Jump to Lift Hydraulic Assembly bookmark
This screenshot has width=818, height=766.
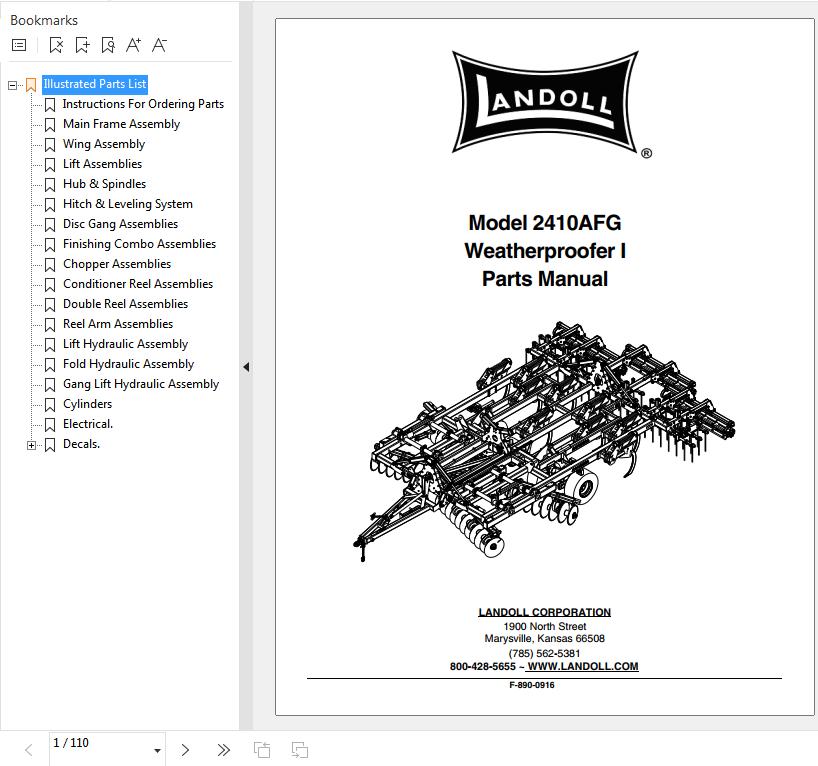point(125,344)
